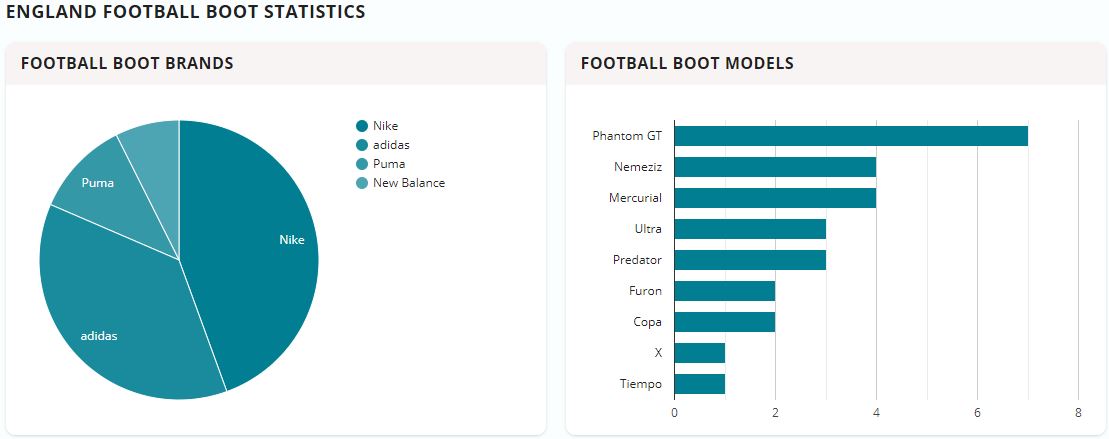Click the Football Boot Brands header
The width and height of the screenshot is (1109, 439).
click(x=127, y=63)
